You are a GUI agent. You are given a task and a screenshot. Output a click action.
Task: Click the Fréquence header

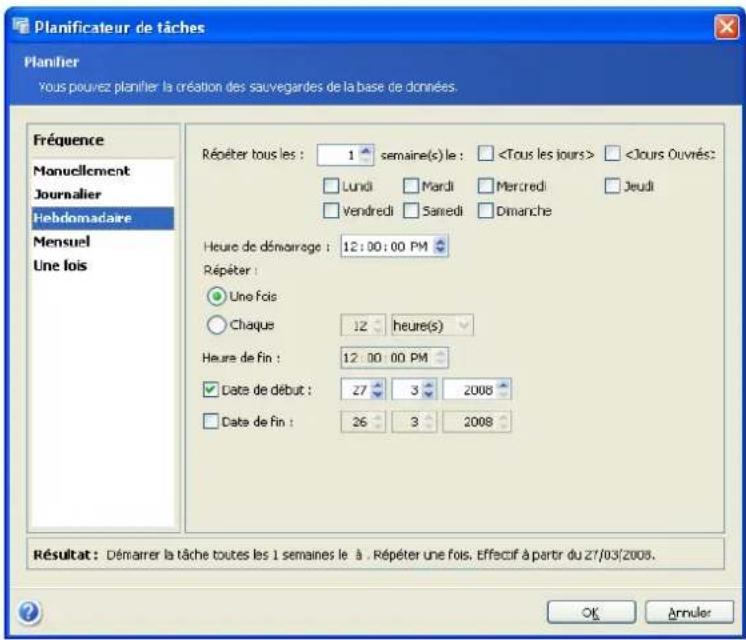click(x=69, y=140)
